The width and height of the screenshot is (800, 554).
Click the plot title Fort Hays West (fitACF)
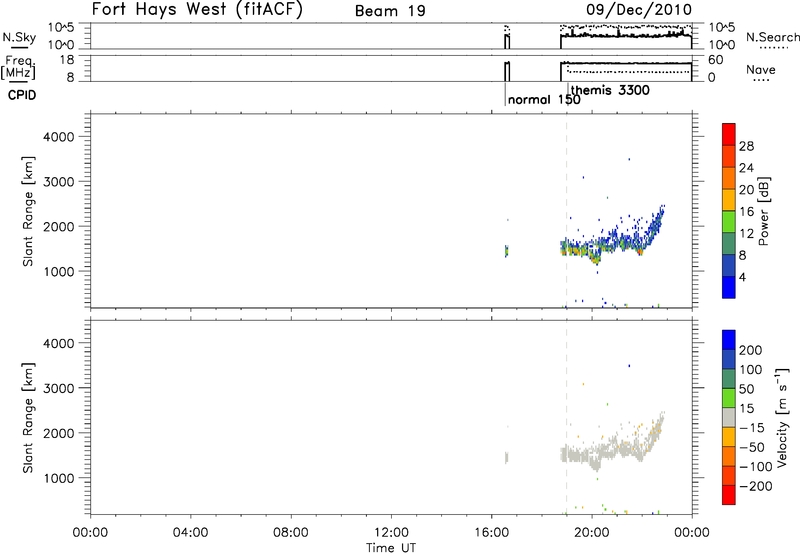click(197, 9)
